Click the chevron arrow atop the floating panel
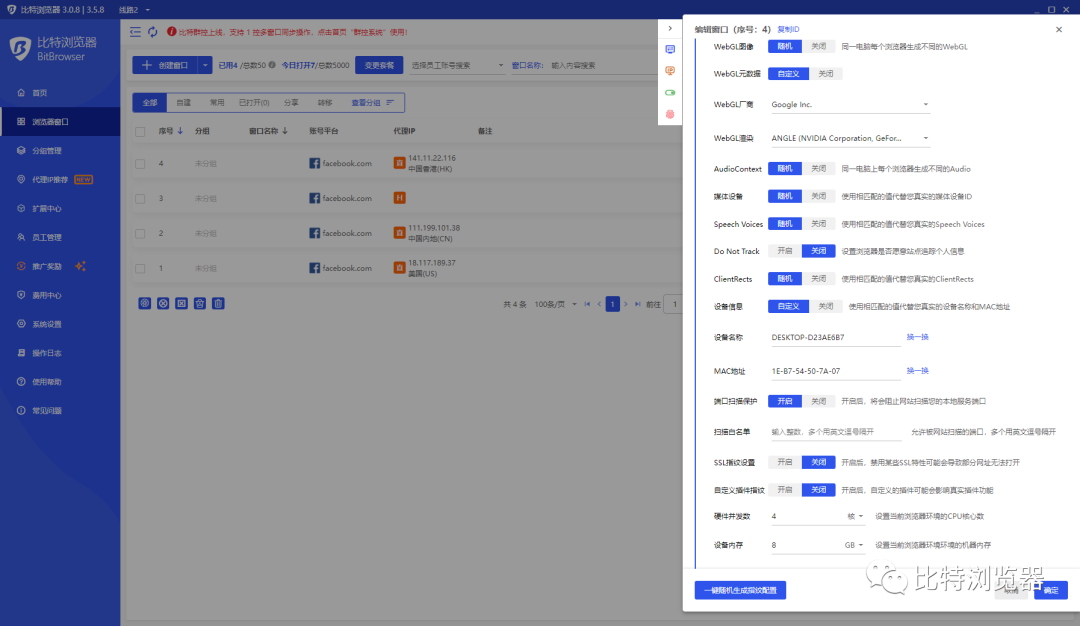This screenshot has height=626, width=1080. 670,28
